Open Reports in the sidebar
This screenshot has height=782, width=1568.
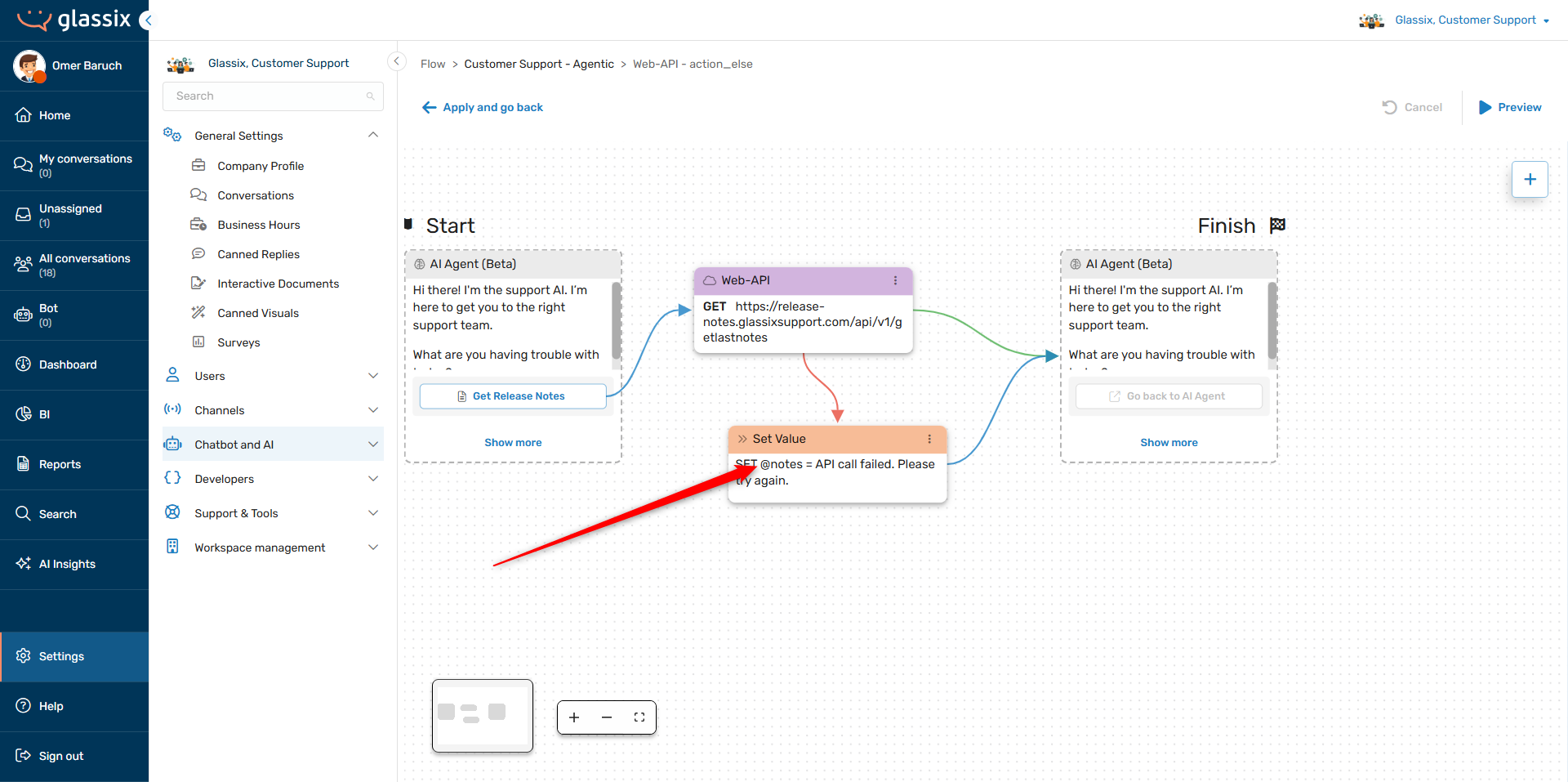[x=74, y=464]
